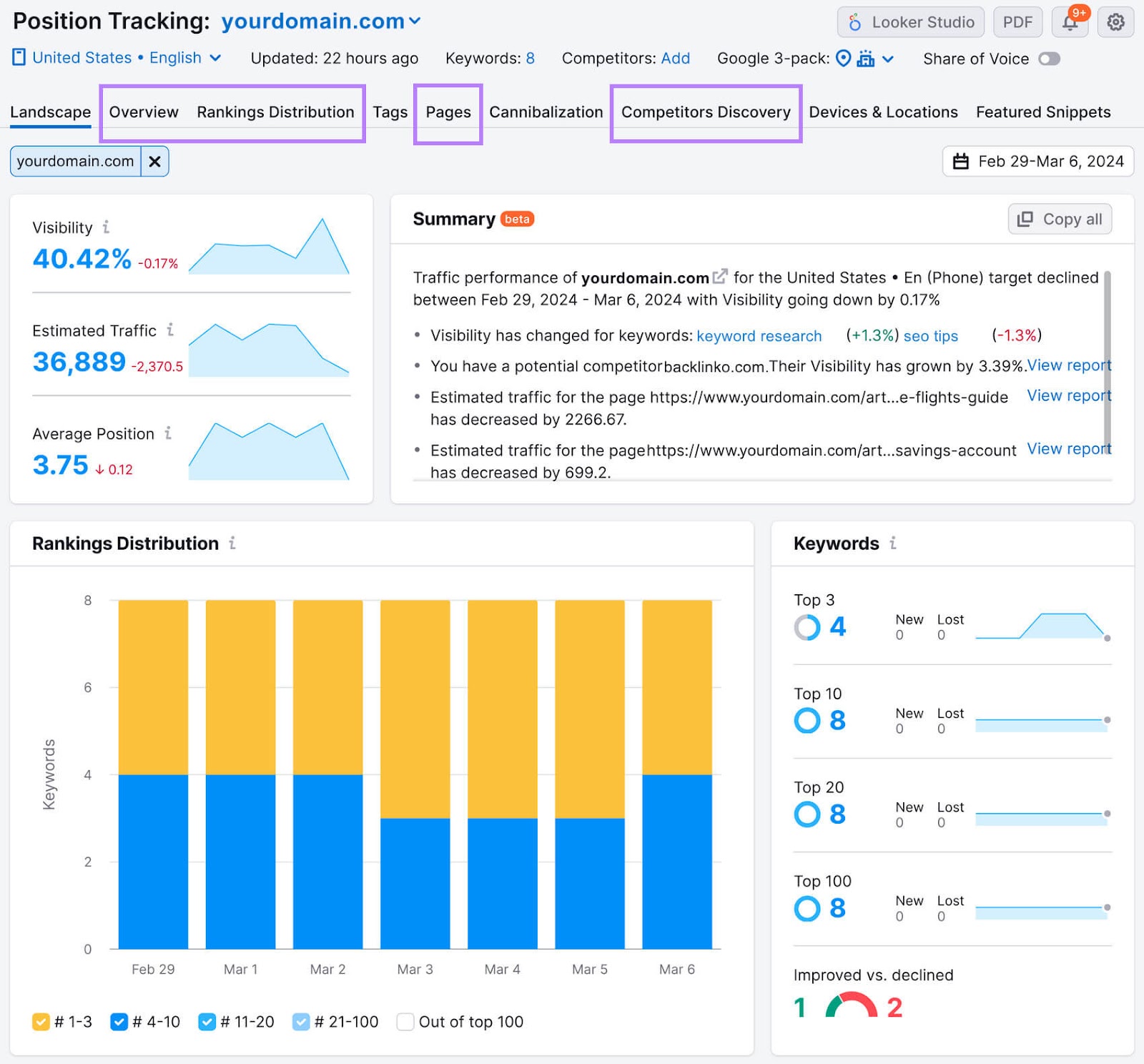Enable the Share of Voice toggle

1050,59
